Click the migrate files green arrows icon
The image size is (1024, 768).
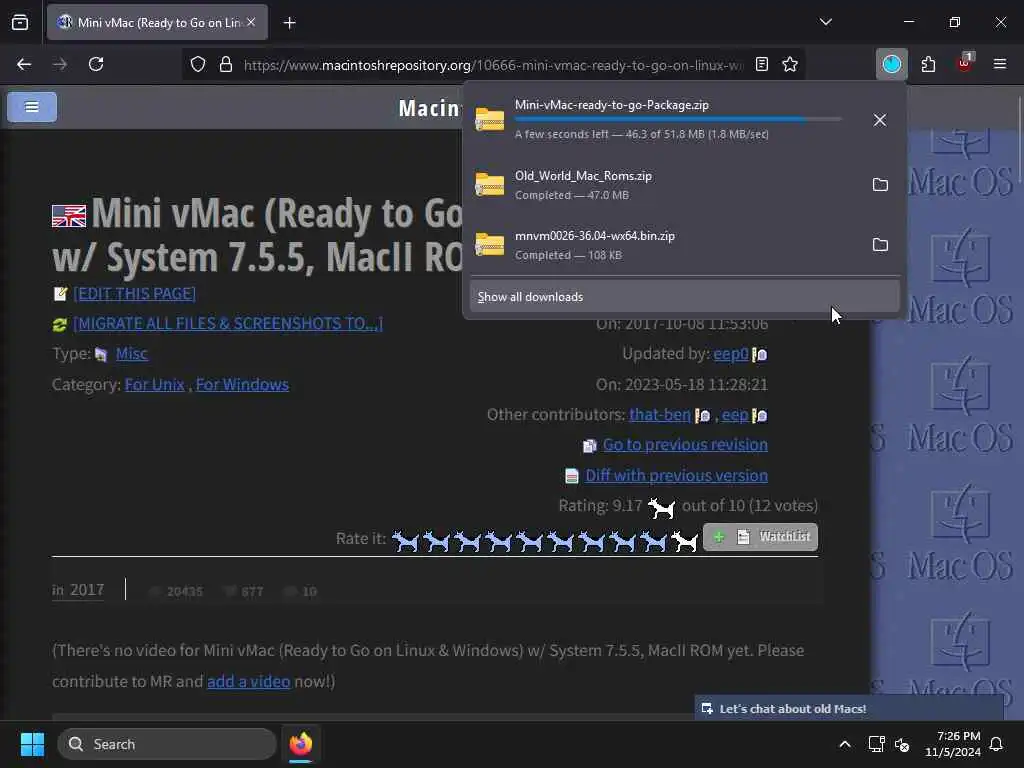click(x=60, y=325)
